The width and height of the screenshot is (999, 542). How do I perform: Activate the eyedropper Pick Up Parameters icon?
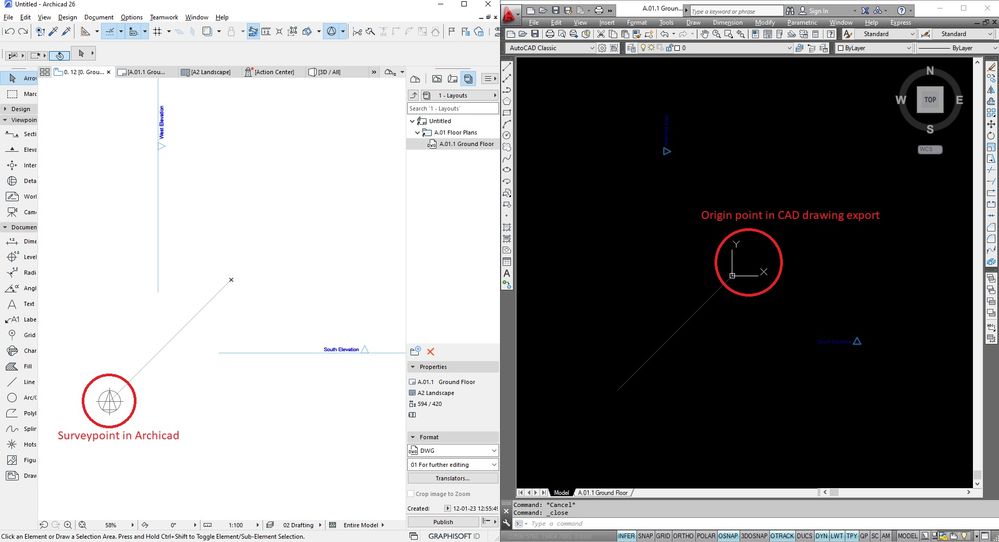point(54,31)
